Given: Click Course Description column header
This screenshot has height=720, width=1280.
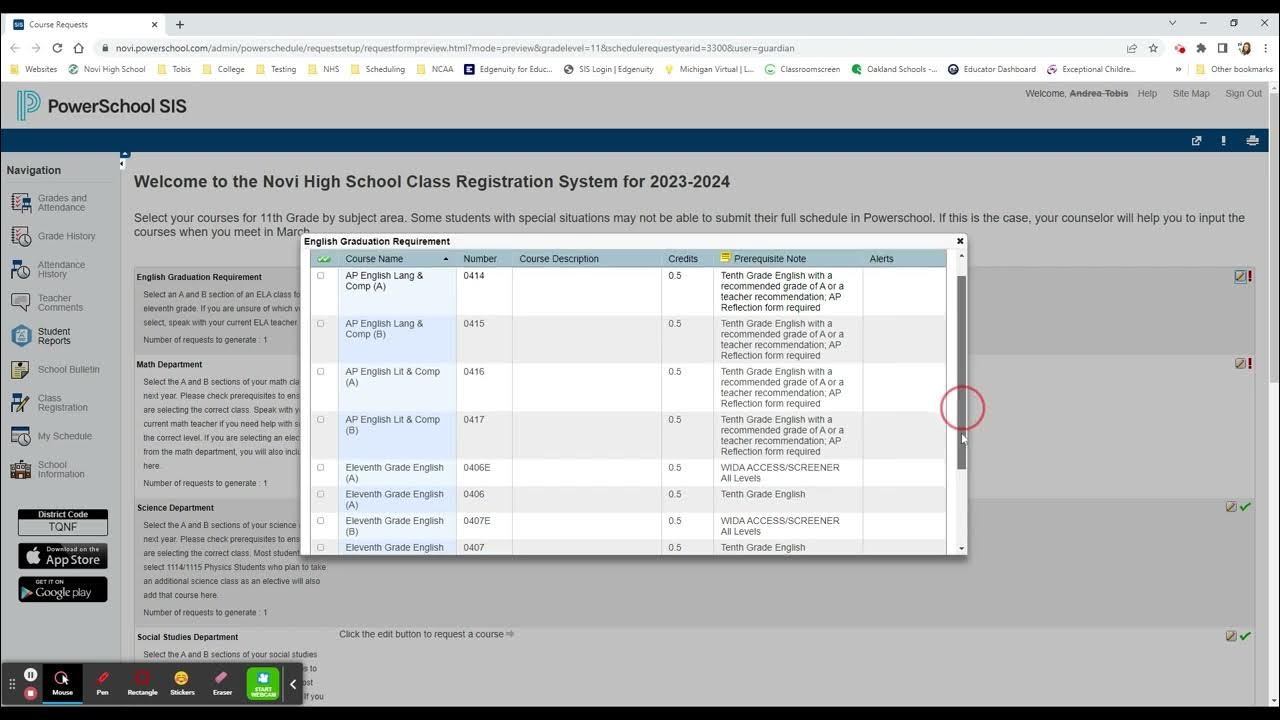Looking at the screenshot, I should 559,259.
